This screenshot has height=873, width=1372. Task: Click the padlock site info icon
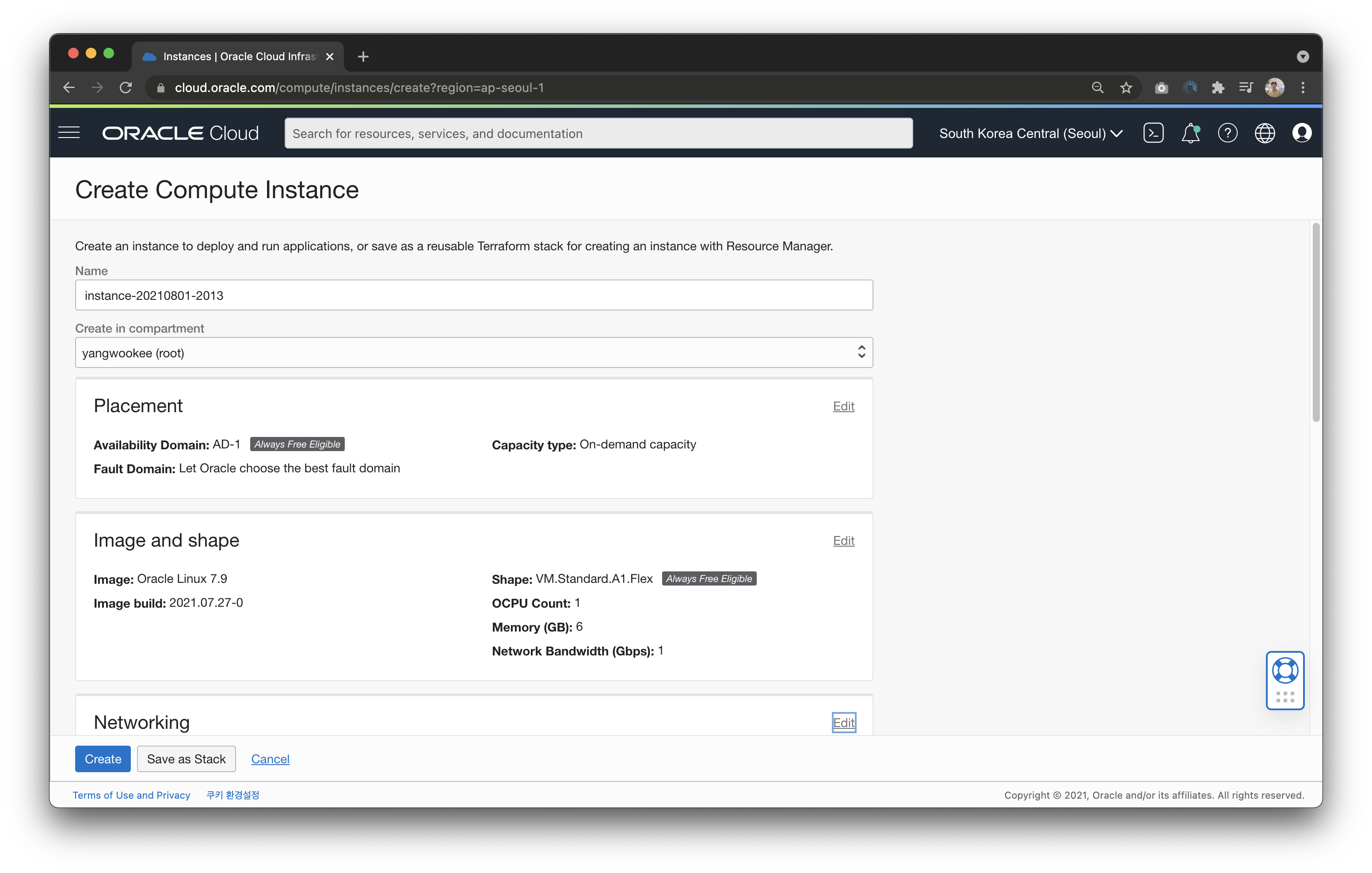click(x=161, y=87)
